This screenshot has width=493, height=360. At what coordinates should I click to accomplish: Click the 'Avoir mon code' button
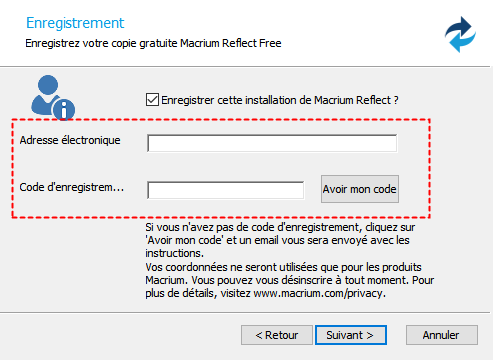[360, 189]
